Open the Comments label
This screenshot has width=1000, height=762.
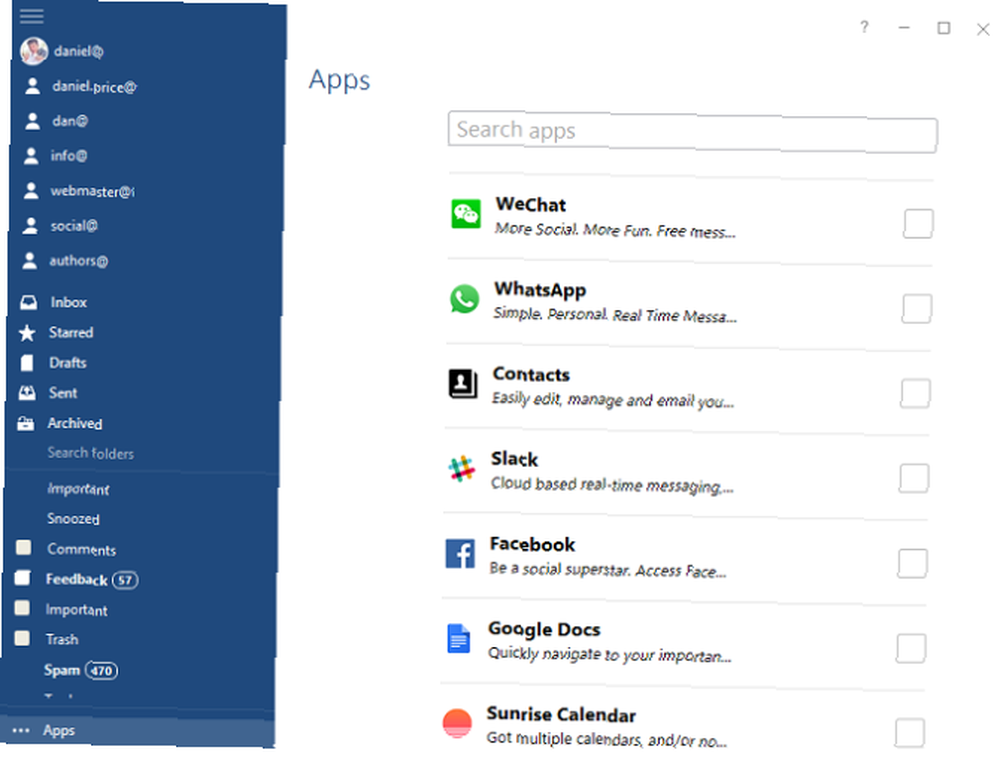(x=81, y=549)
